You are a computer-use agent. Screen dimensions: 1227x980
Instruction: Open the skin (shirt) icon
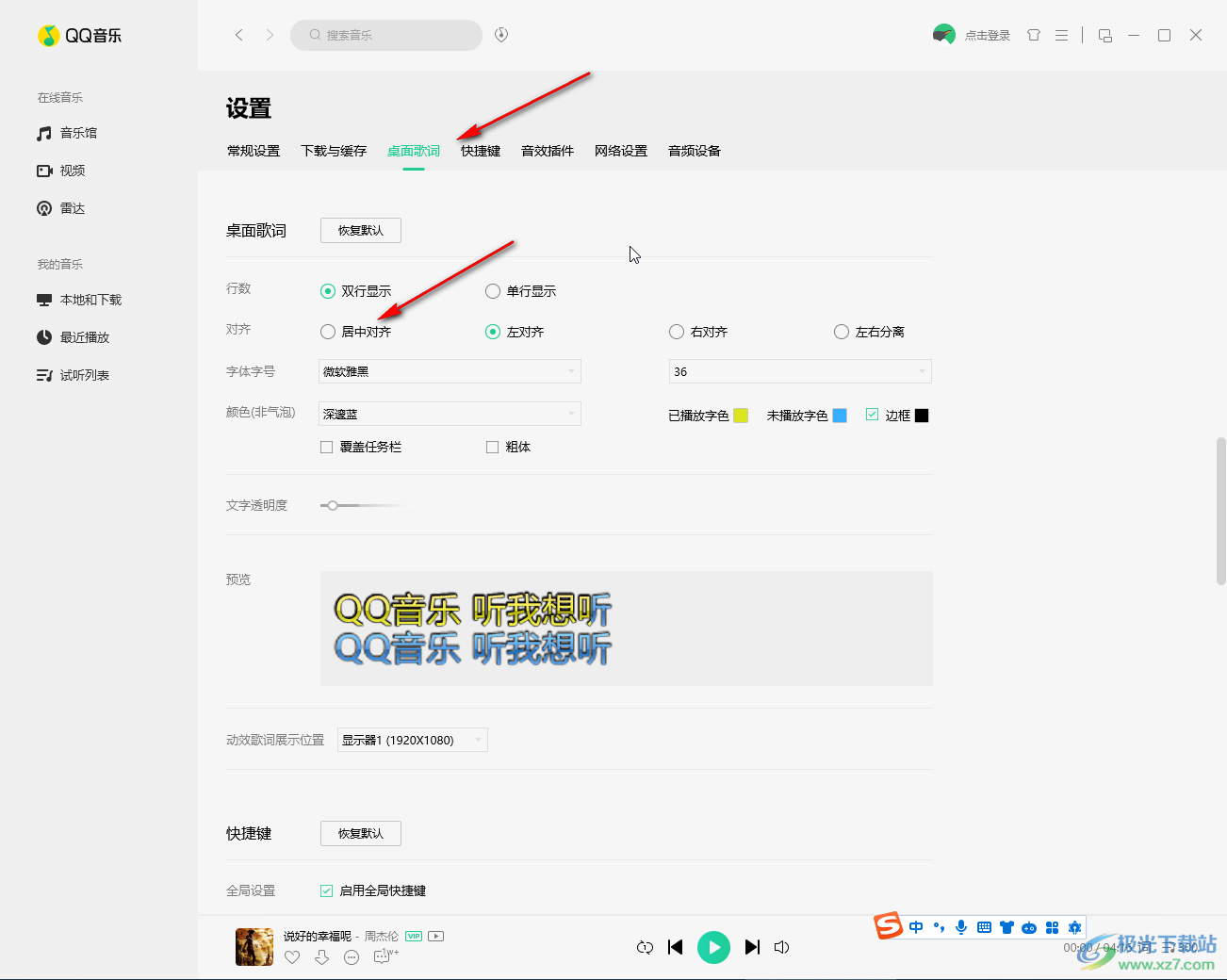1034,35
